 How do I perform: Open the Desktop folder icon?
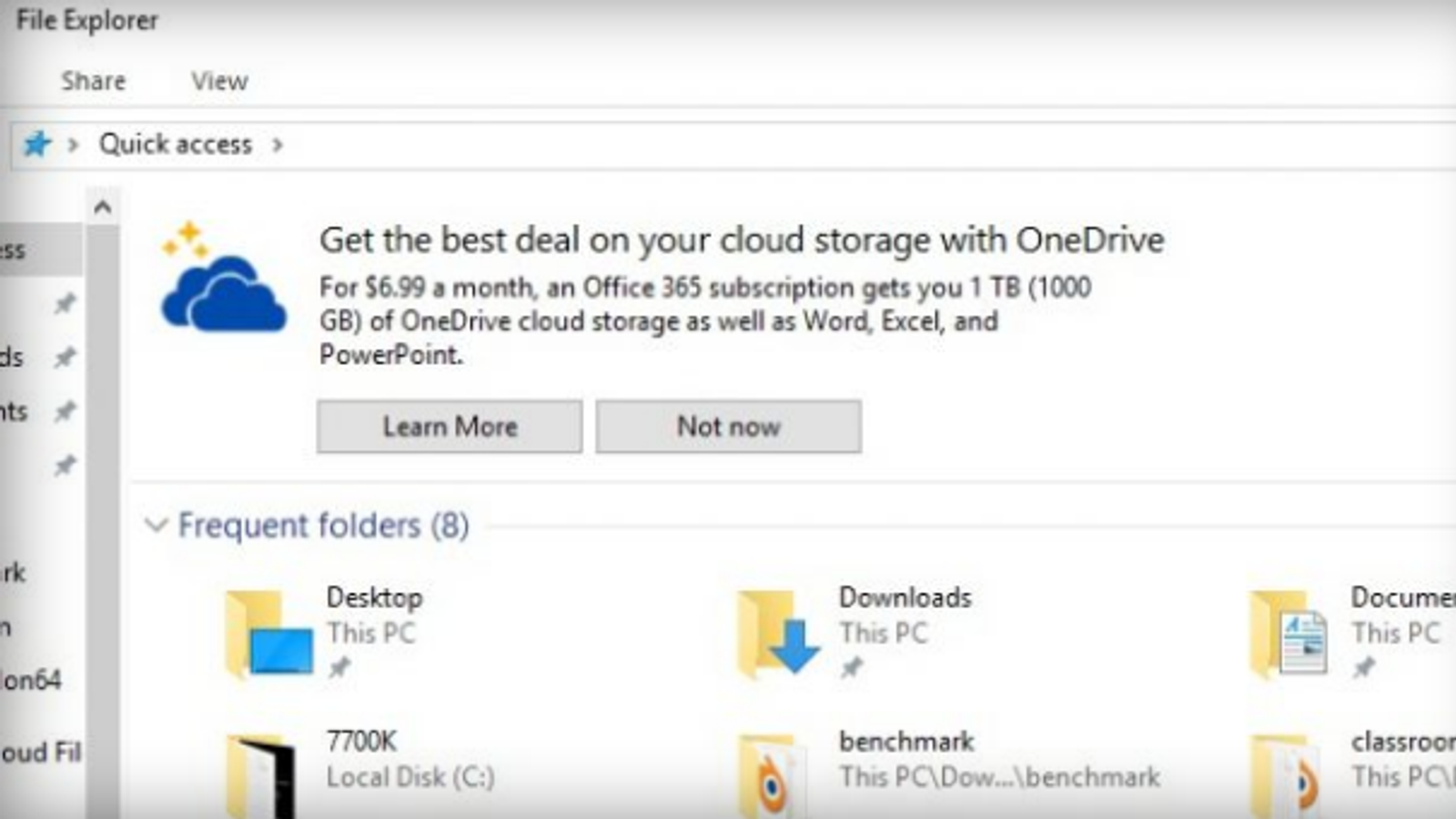pos(269,635)
